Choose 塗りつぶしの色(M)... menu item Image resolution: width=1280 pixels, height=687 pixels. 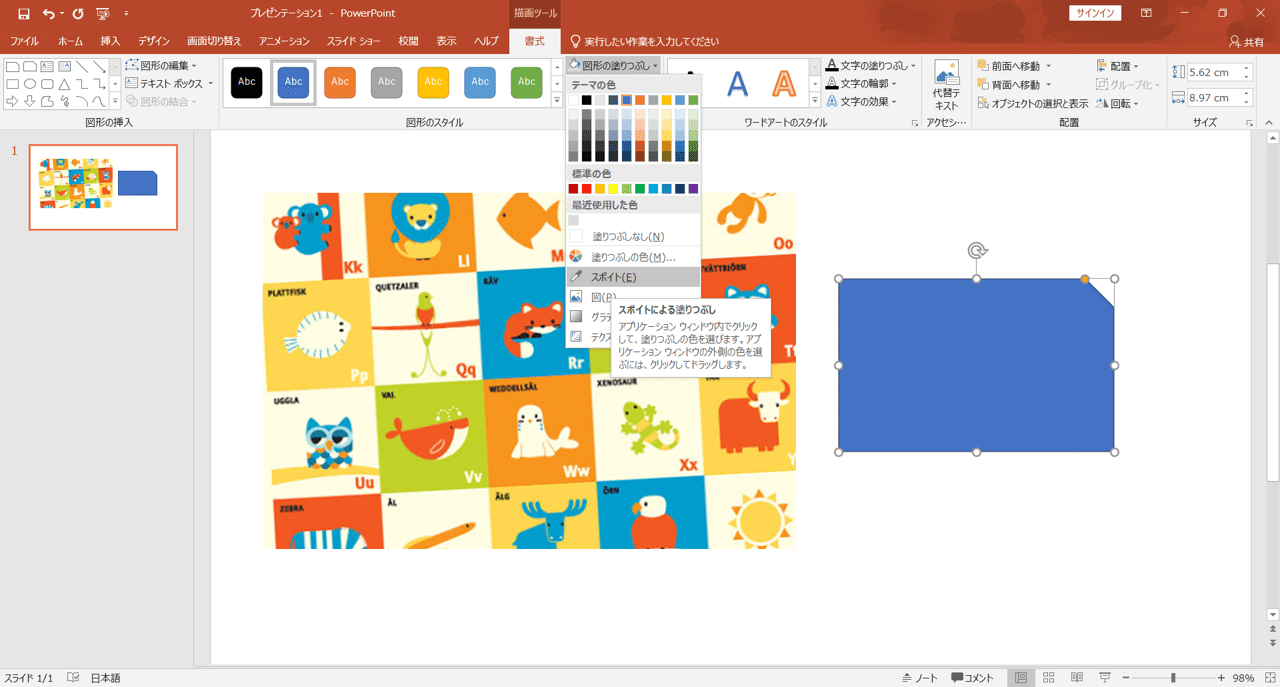(633, 257)
